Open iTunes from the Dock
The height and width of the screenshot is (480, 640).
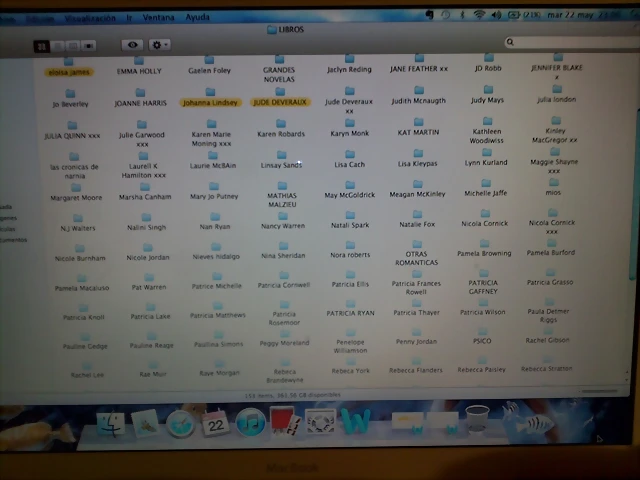click(250, 422)
